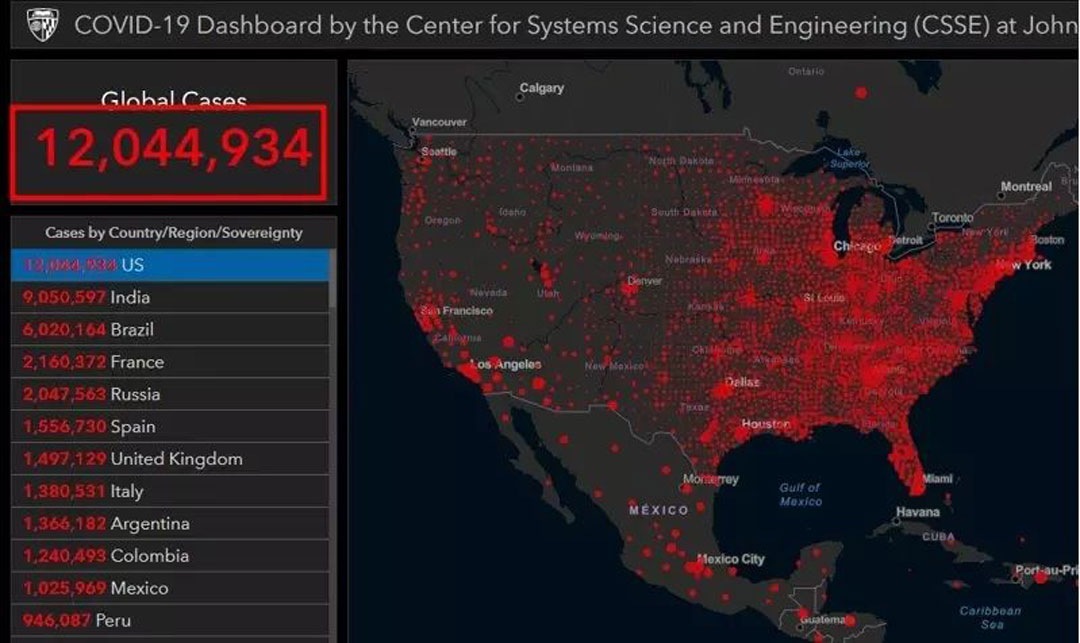Screen dimensions: 1080x643
Task: Click the Detroit label on the map
Action: pos(905,240)
